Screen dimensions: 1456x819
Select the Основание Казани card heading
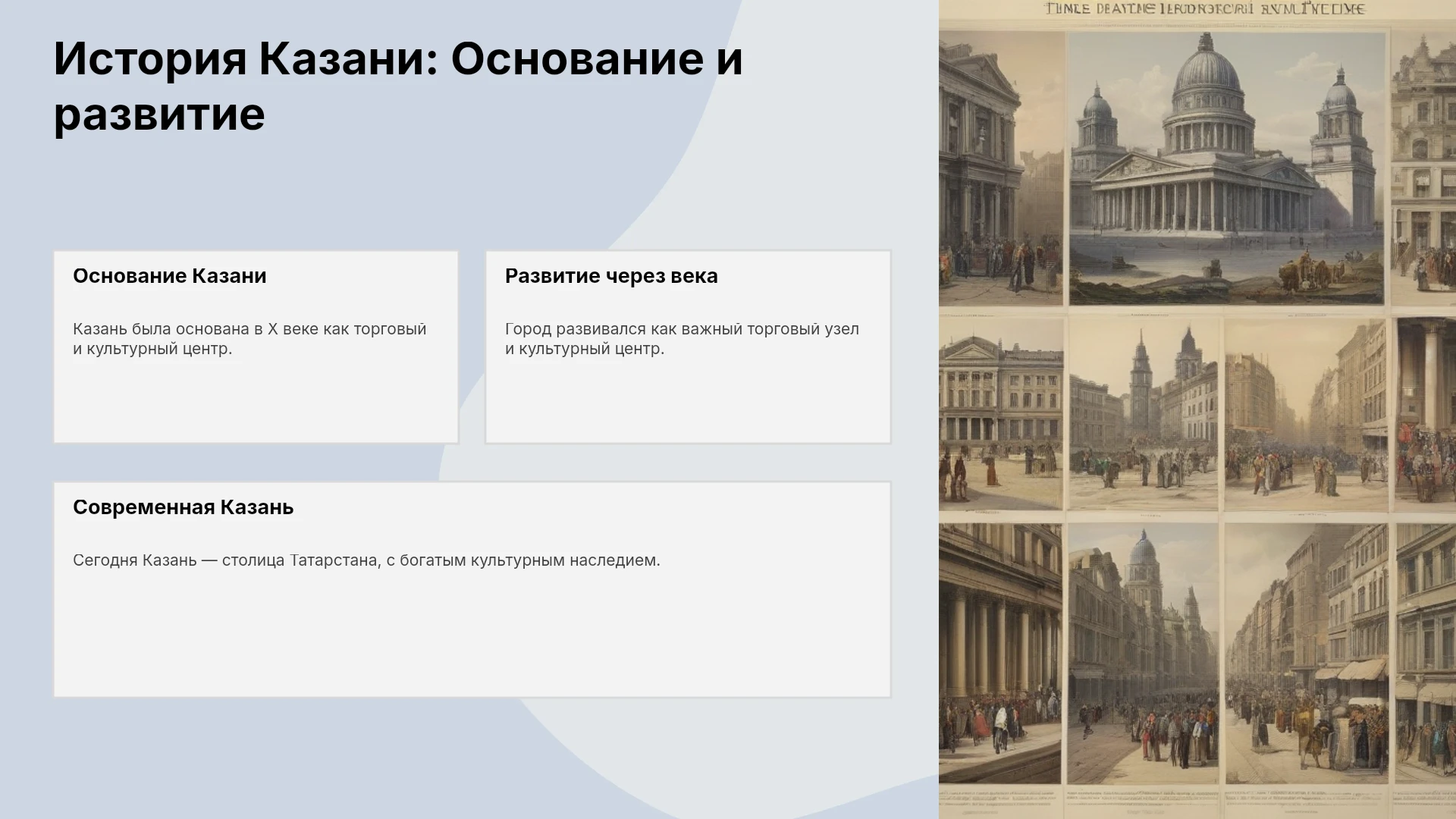[170, 276]
